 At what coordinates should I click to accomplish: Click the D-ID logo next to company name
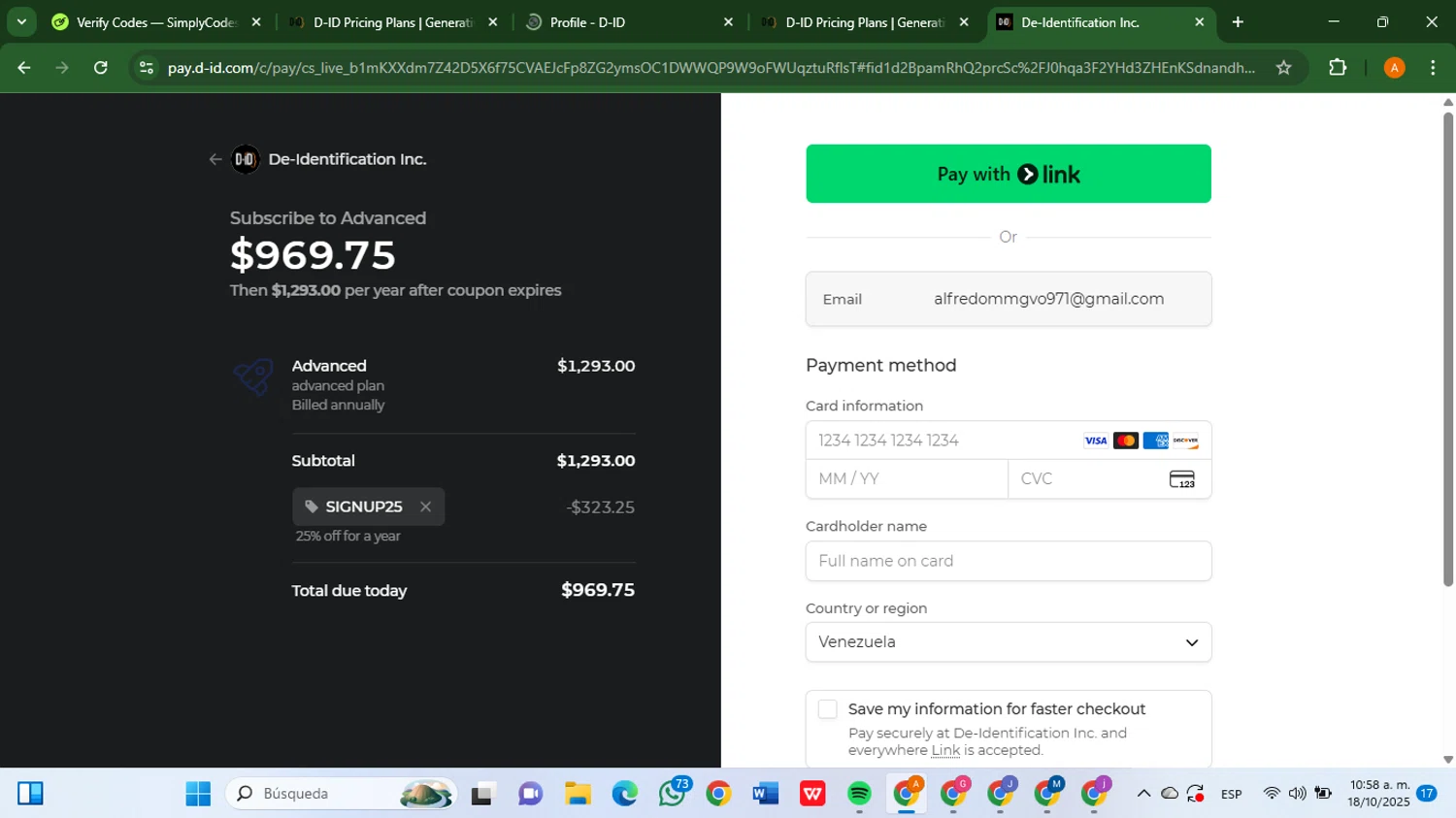pyautogui.click(x=246, y=159)
